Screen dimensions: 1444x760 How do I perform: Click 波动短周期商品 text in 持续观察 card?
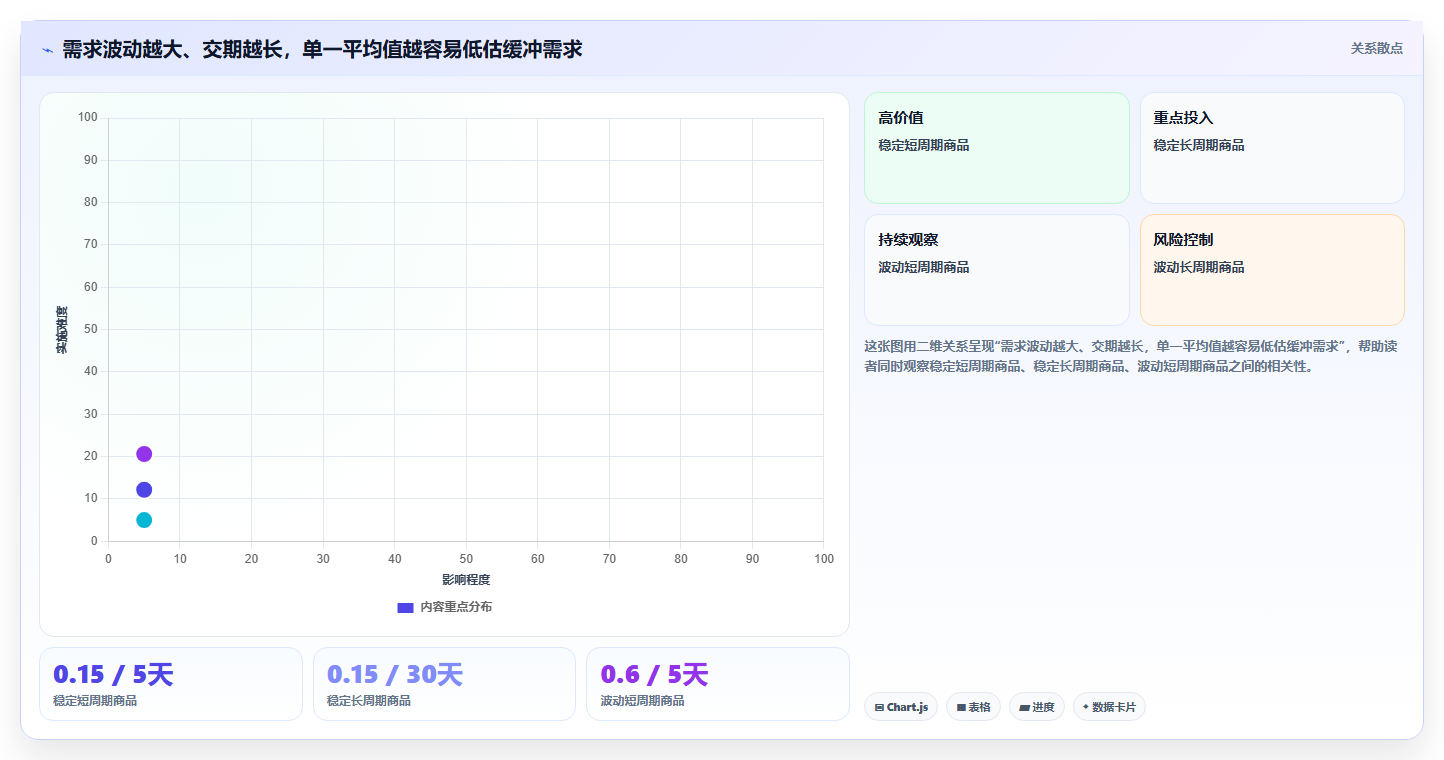pos(924,267)
